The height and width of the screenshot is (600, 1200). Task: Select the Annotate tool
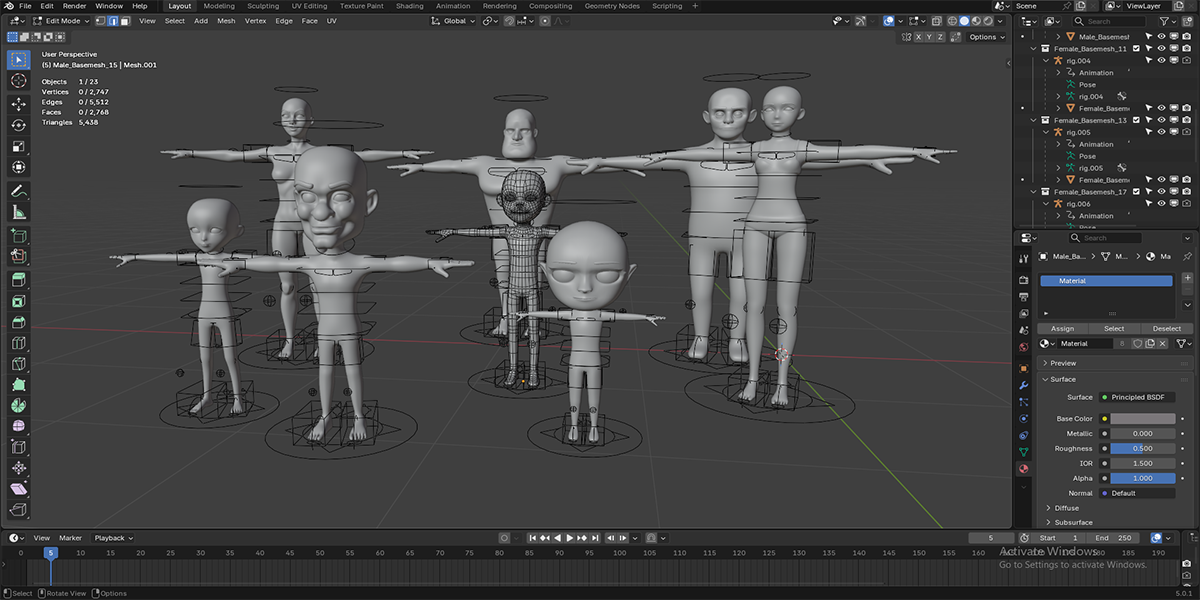click(18, 191)
